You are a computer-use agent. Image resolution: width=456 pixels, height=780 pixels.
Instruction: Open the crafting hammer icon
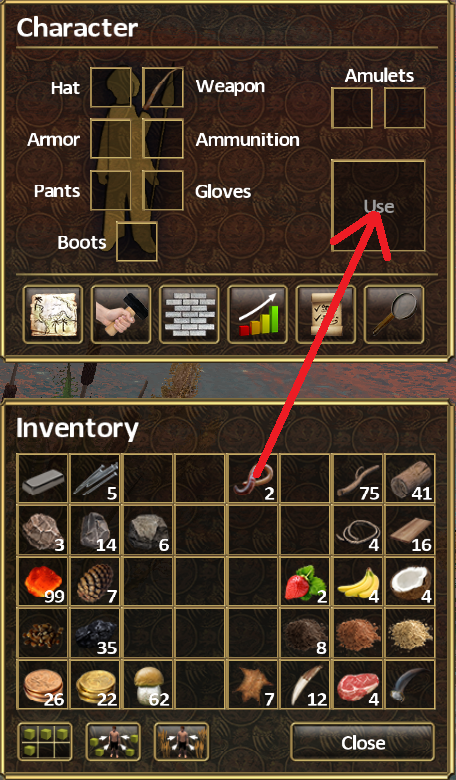121,314
